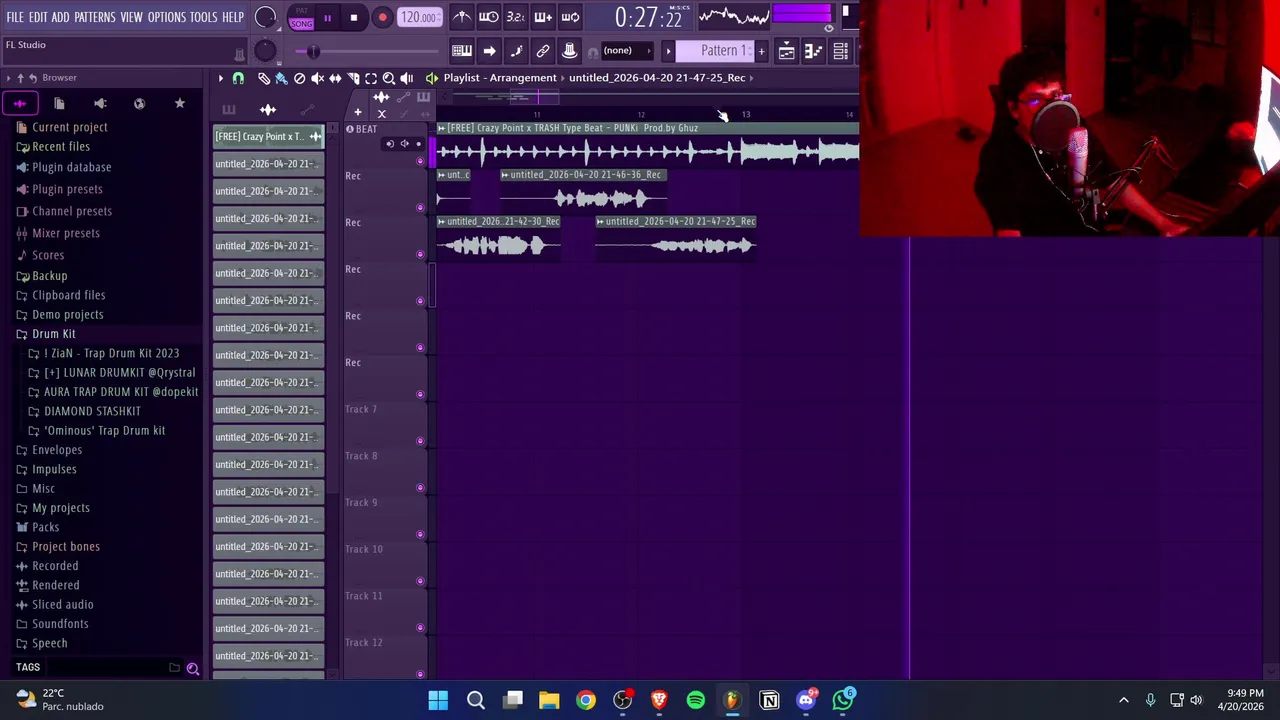The image size is (1280, 720).
Task: Select the Slice tool in playlist toolbar
Action: click(x=353, y=78)
